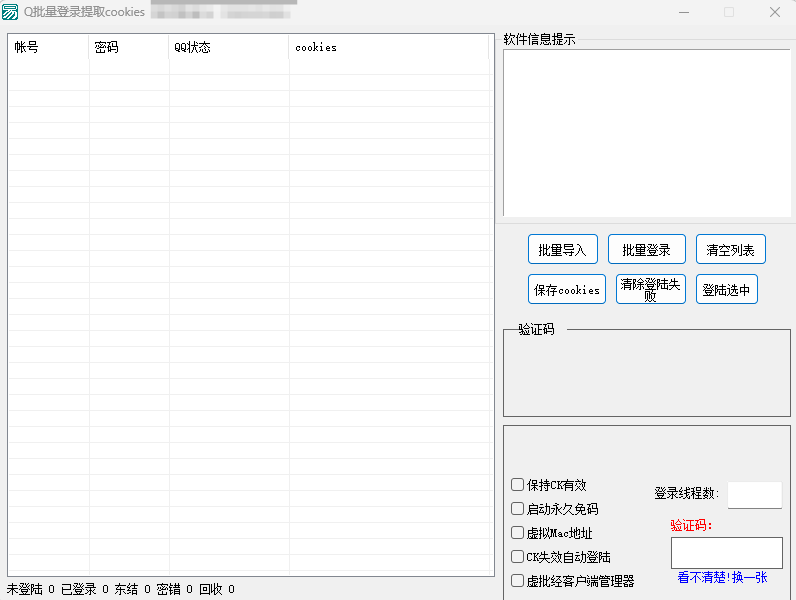Click the 批量导入 button

562,250
